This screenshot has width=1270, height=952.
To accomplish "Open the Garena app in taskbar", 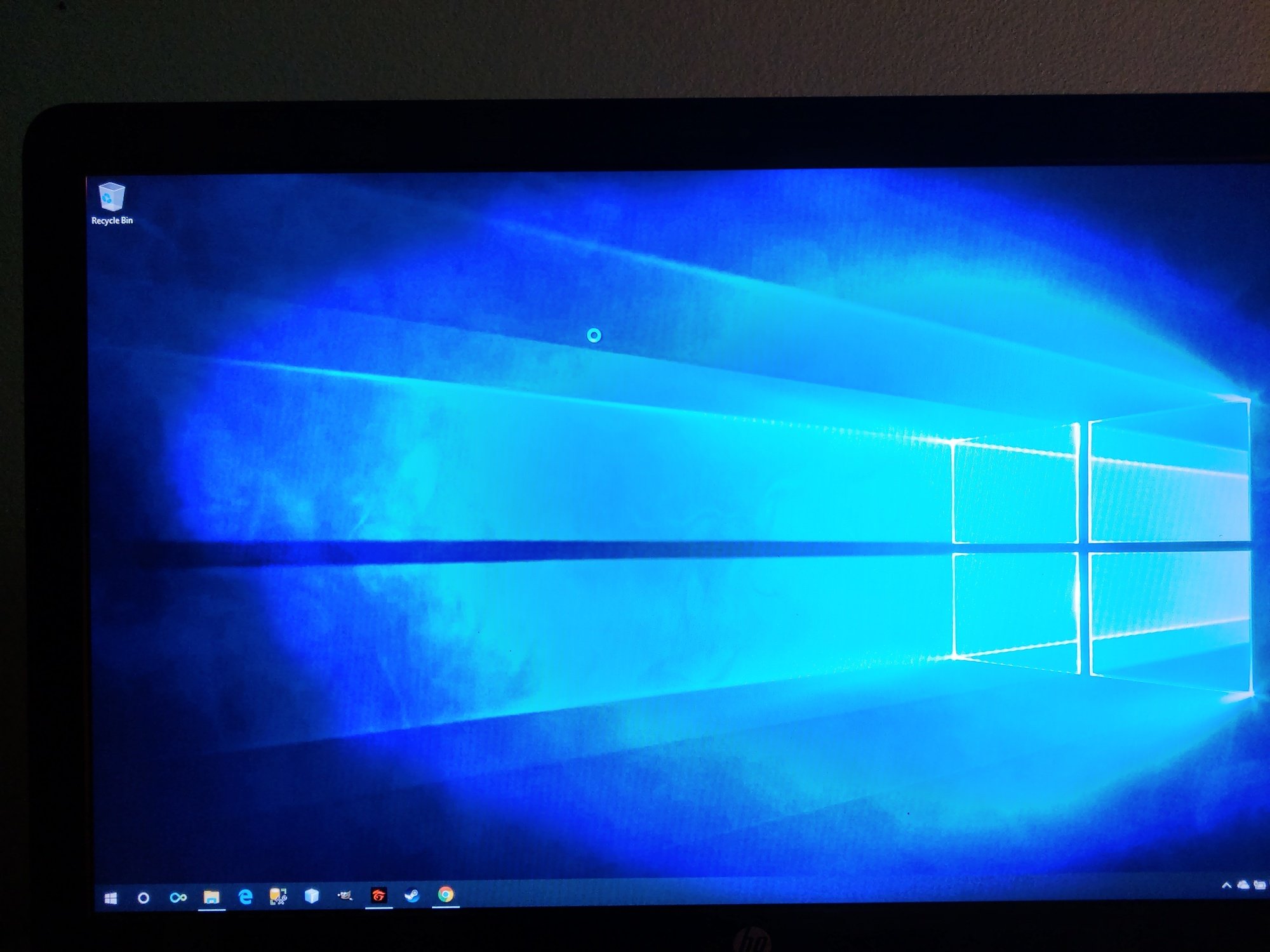I will pos(378,895).
